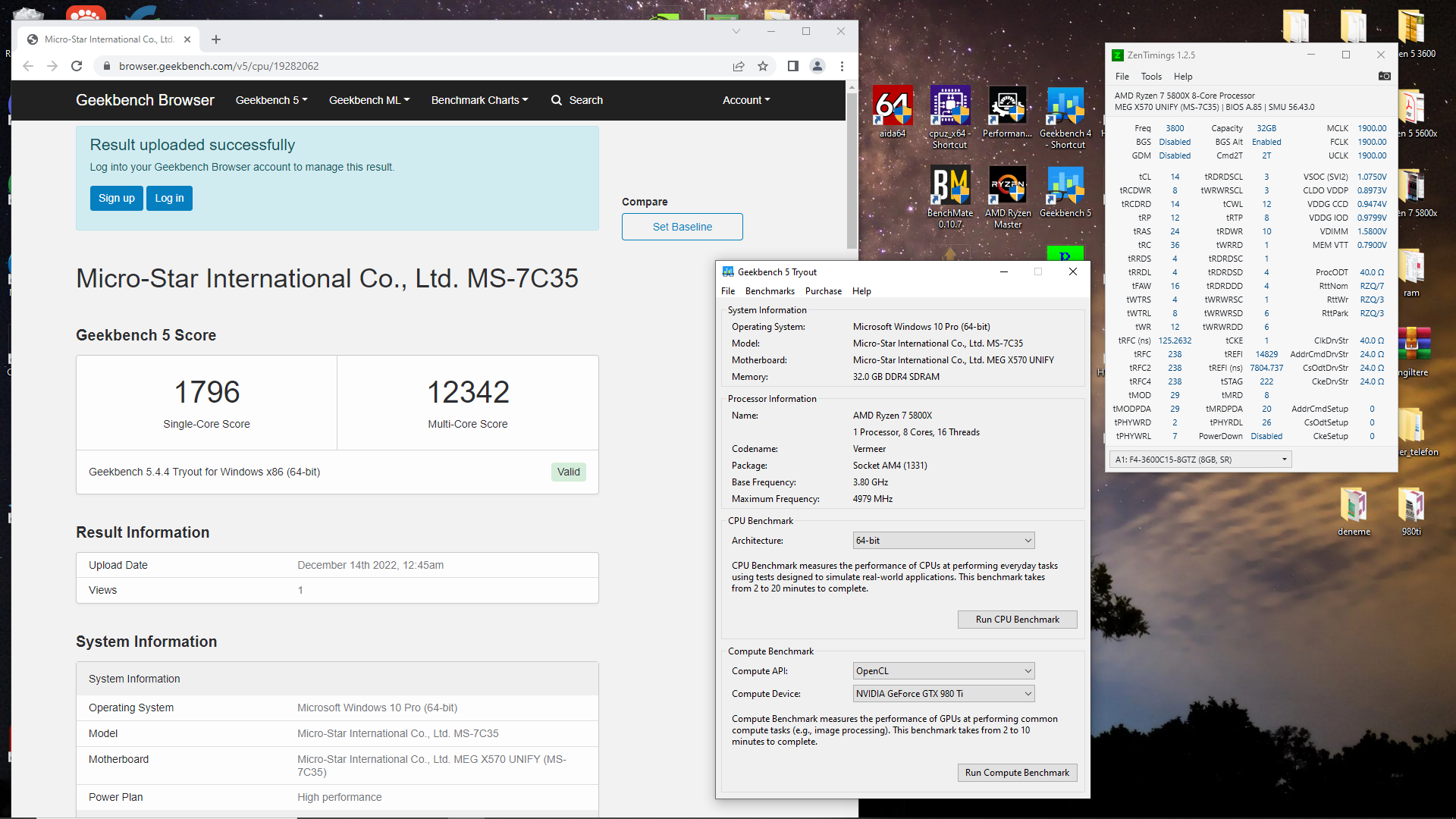
Task: Open the Geekbench 5 desktop icon
Action: pos(1065,191)
